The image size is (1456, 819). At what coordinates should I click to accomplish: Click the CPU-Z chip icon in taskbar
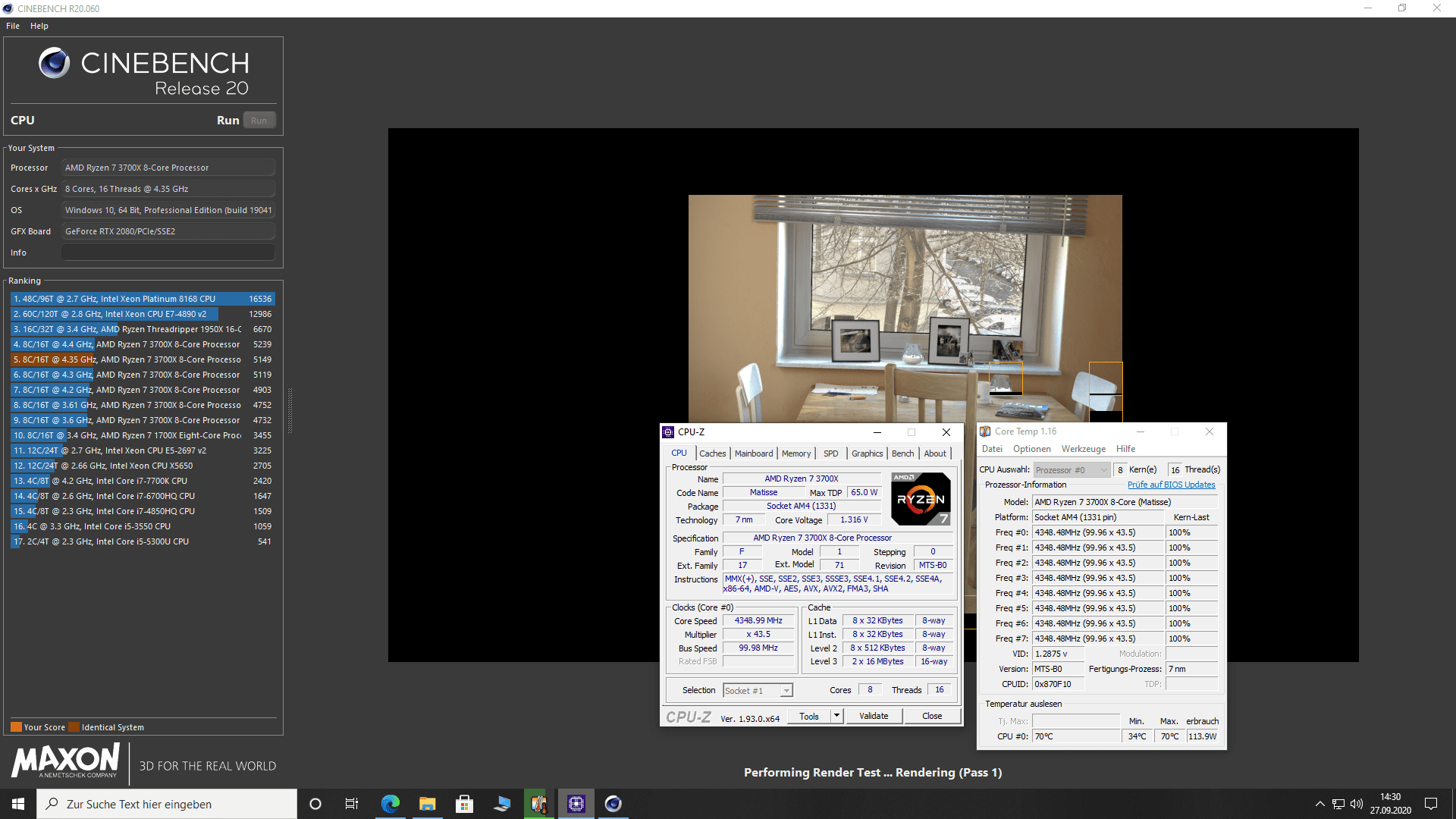point(576,804)
